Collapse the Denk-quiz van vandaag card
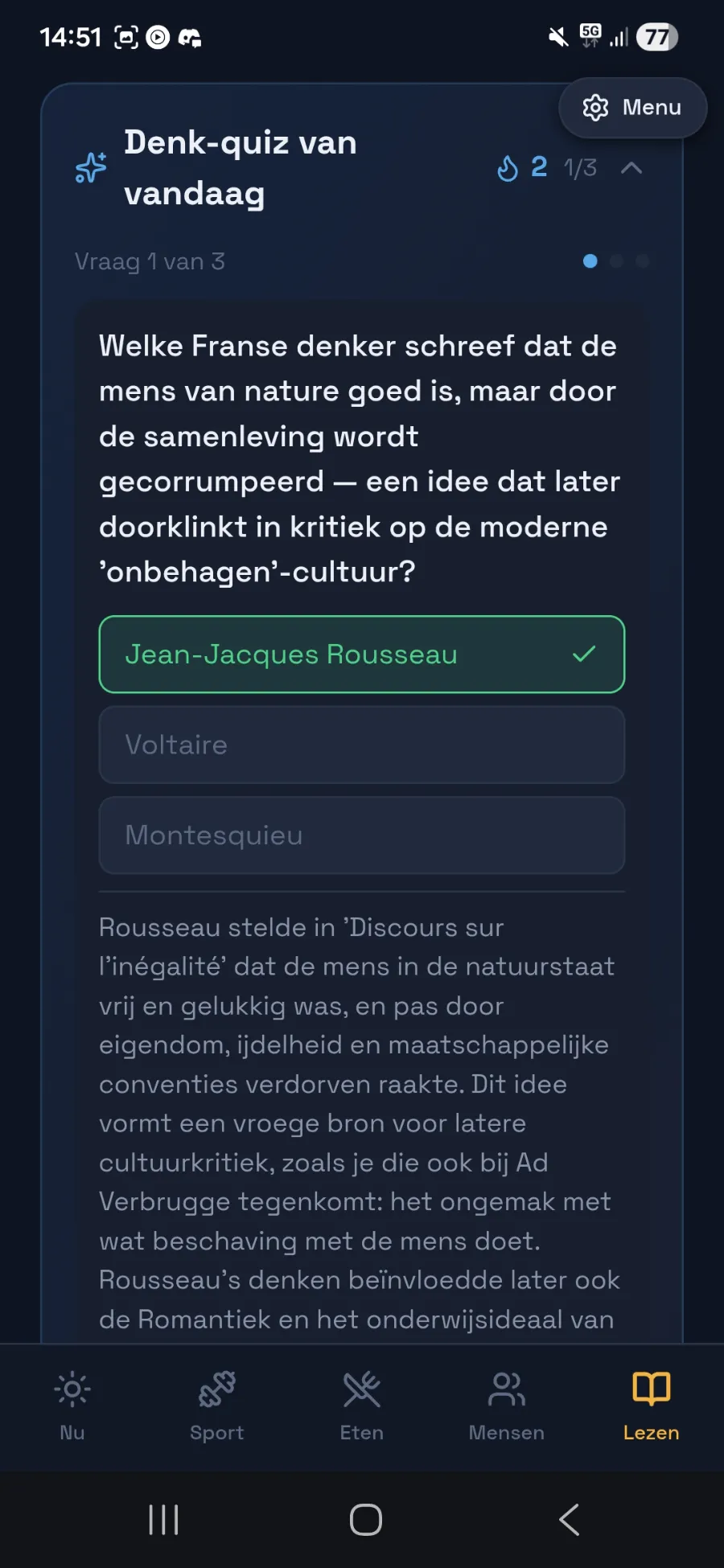Image resolution: width=724 pixels, height=1568 pixels. 631,167
